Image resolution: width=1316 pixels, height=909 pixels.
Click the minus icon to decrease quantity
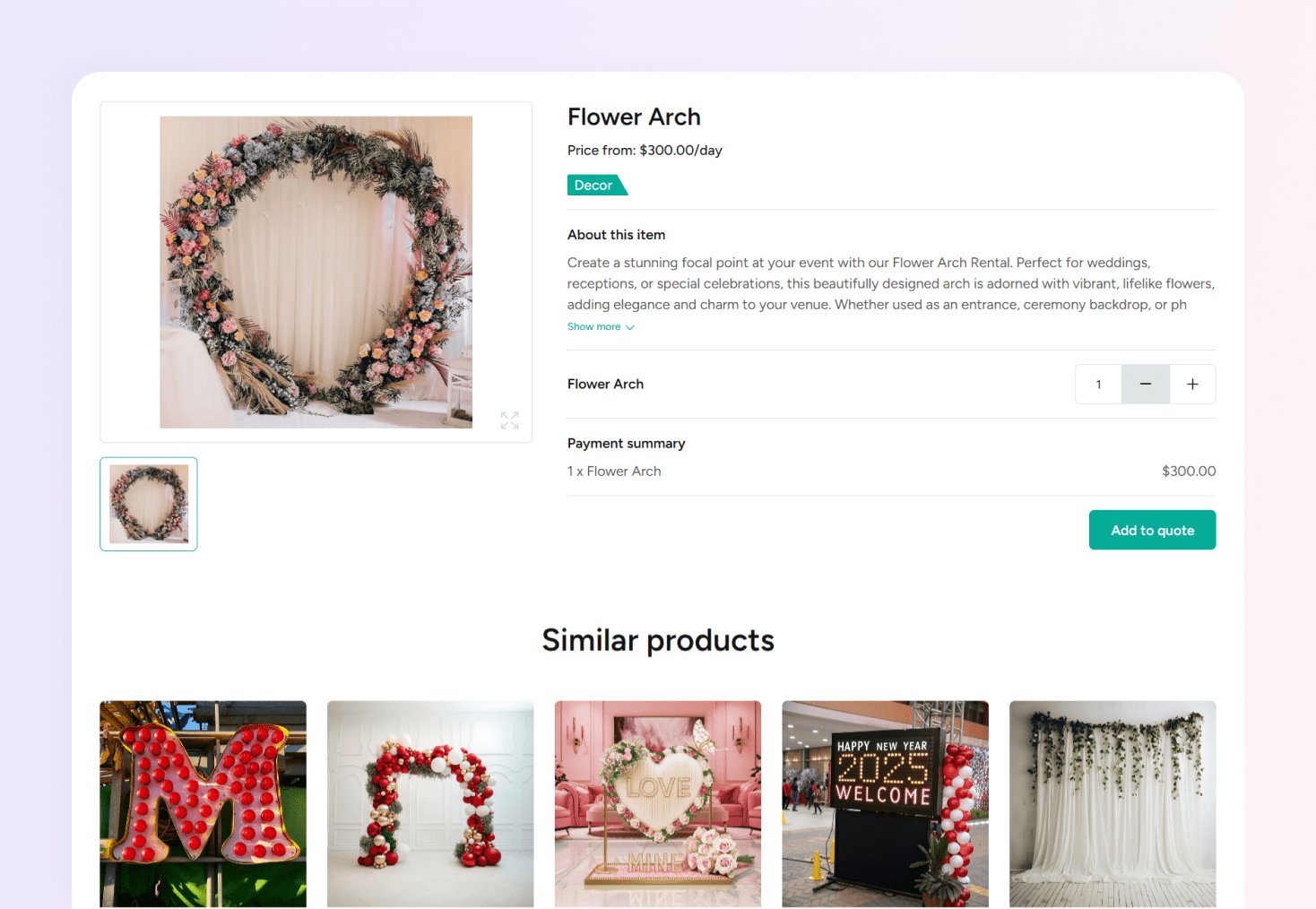(1145, 384)
